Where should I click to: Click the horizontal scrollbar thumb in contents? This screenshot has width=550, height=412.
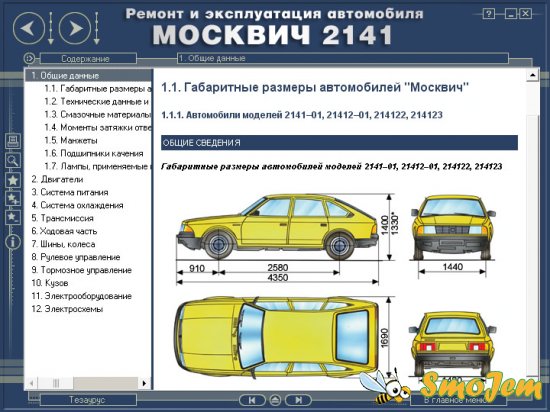pyautogui.click(x=55, y=383)
